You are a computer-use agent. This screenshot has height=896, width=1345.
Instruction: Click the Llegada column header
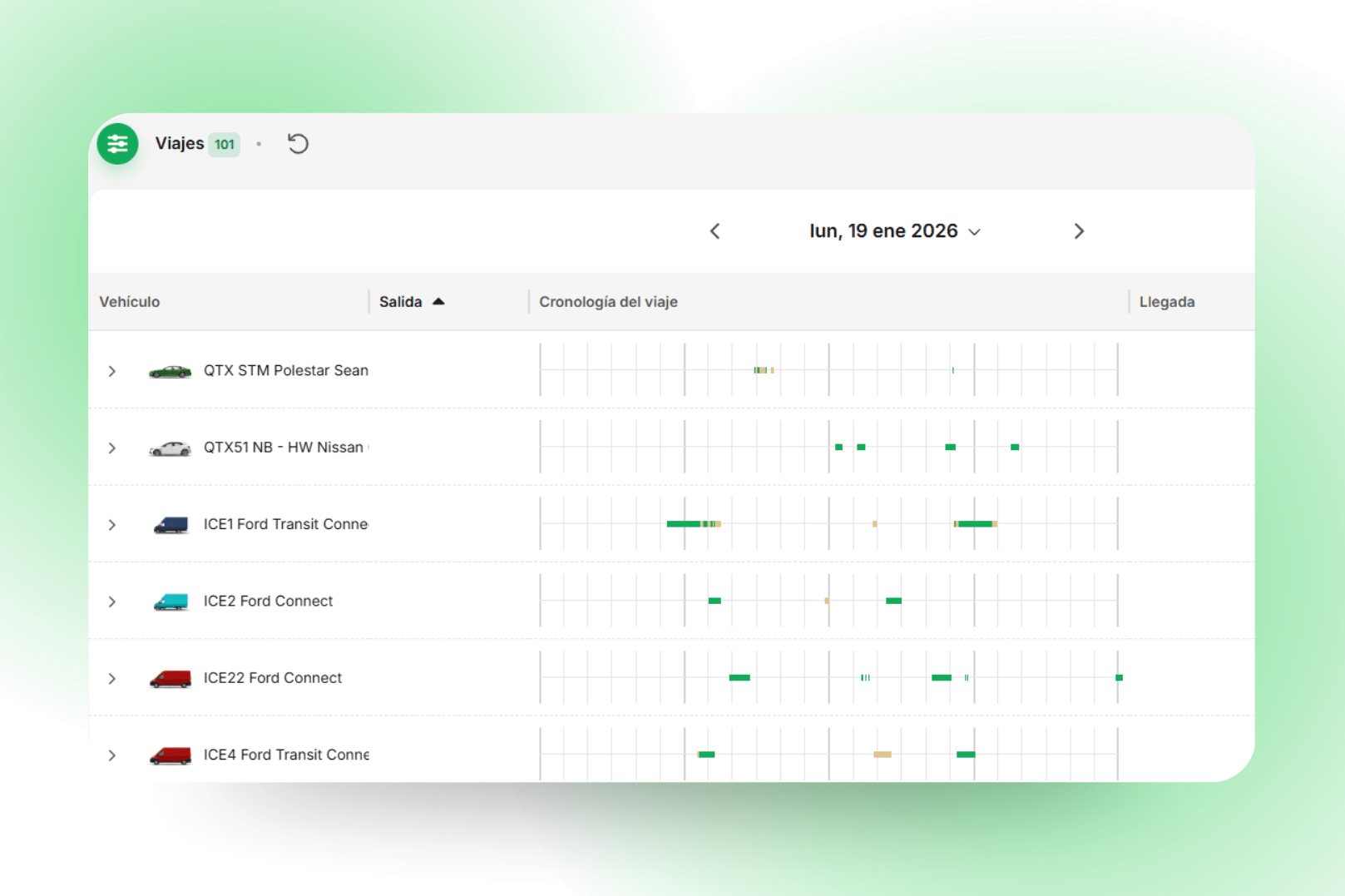(x=1166, y=302)
